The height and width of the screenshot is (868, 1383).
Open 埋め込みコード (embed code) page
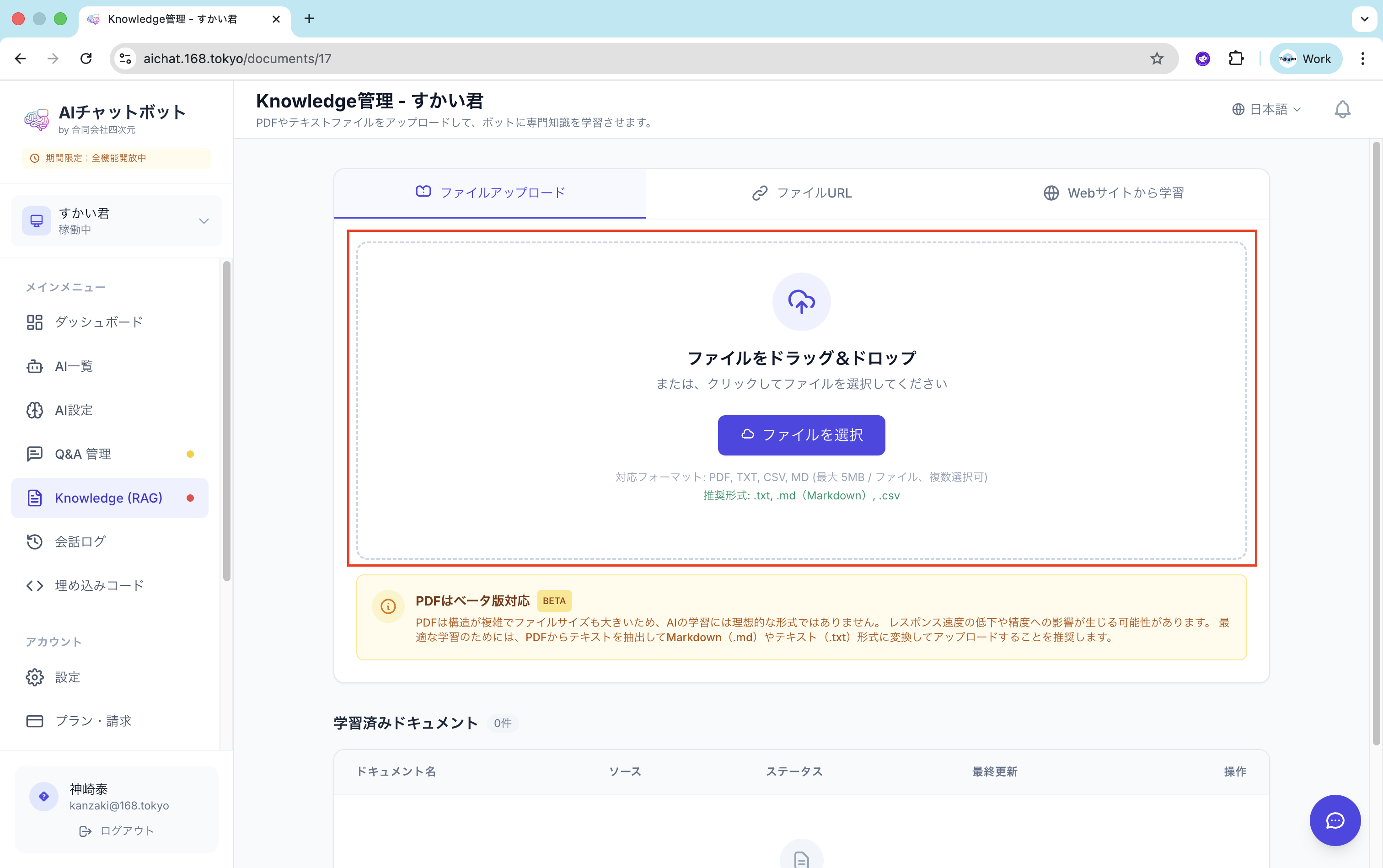(x=99, y=585)
